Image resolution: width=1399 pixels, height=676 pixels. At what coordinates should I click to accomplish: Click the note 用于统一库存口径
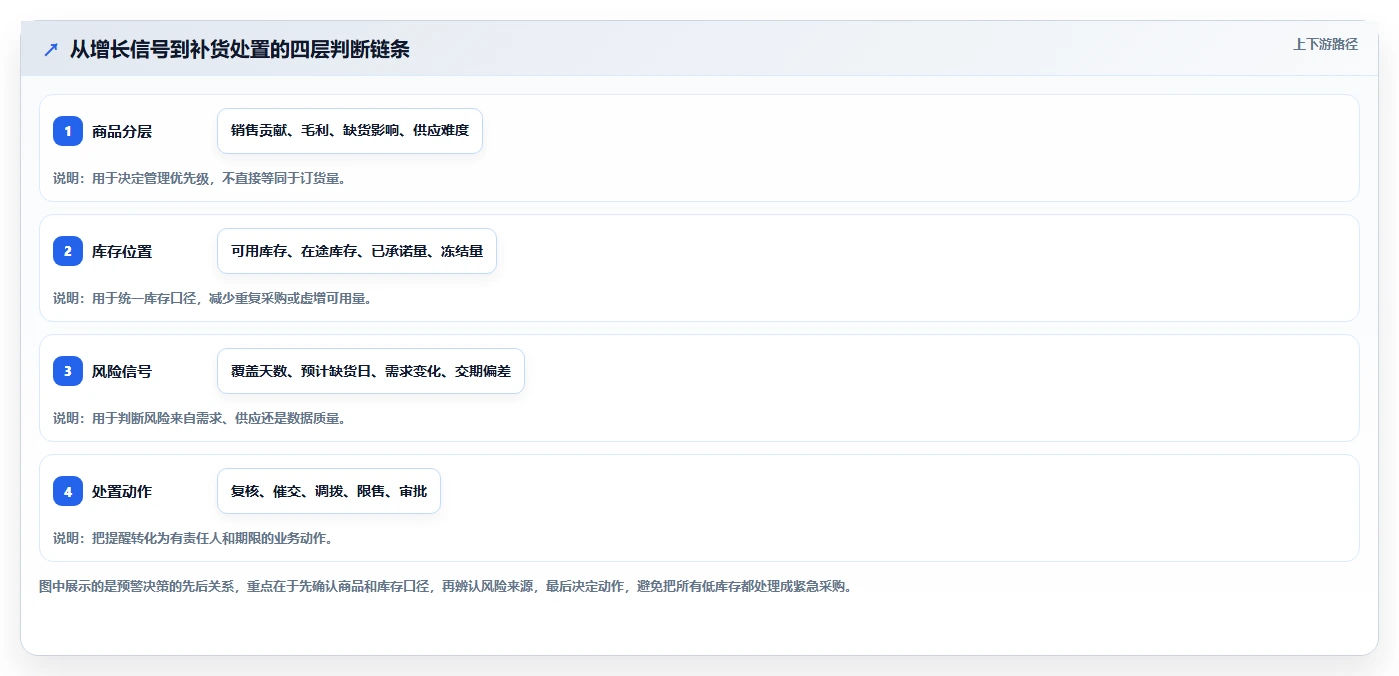[213, 298]
